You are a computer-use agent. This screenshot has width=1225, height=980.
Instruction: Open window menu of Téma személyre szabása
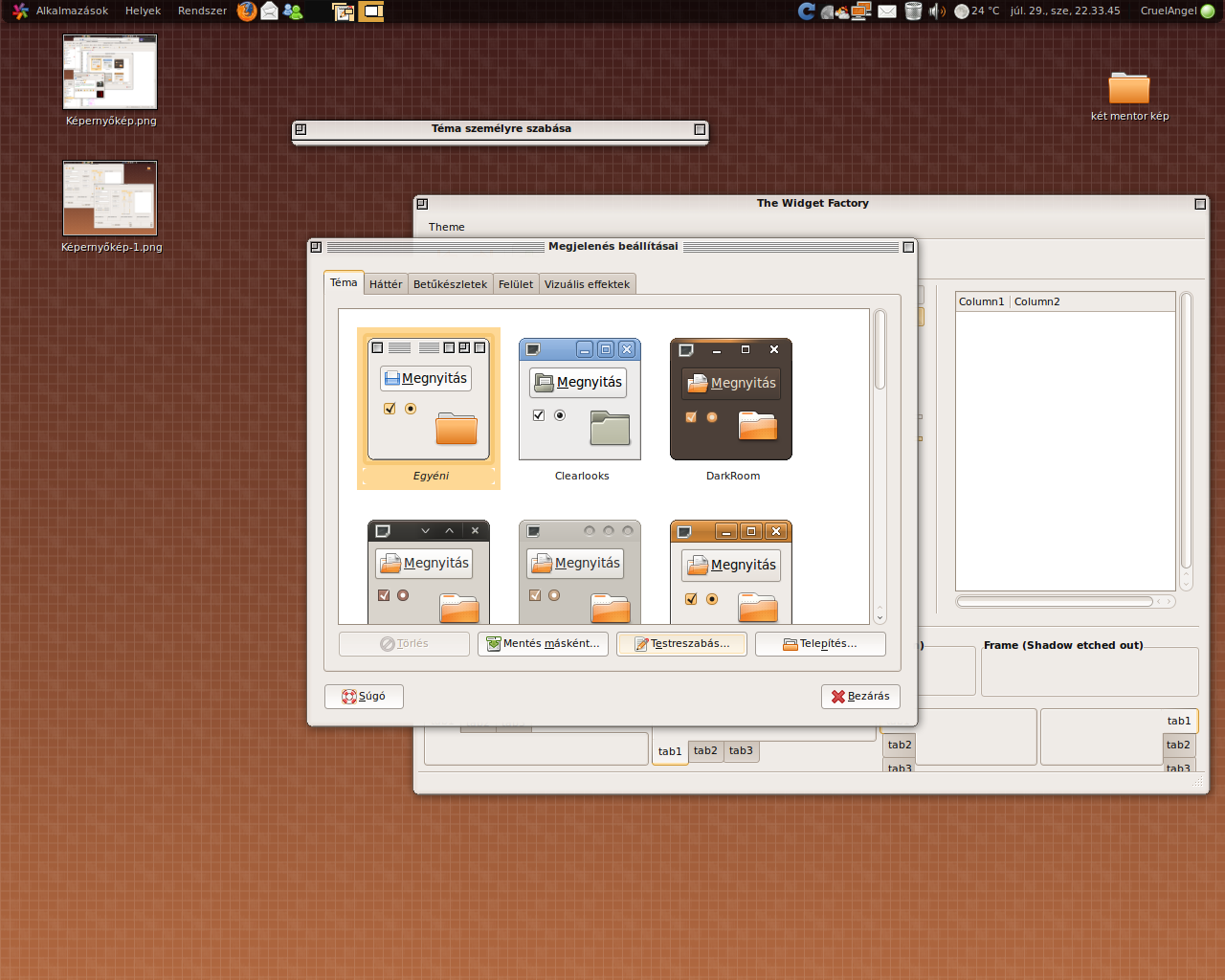(x=301, y=129)
